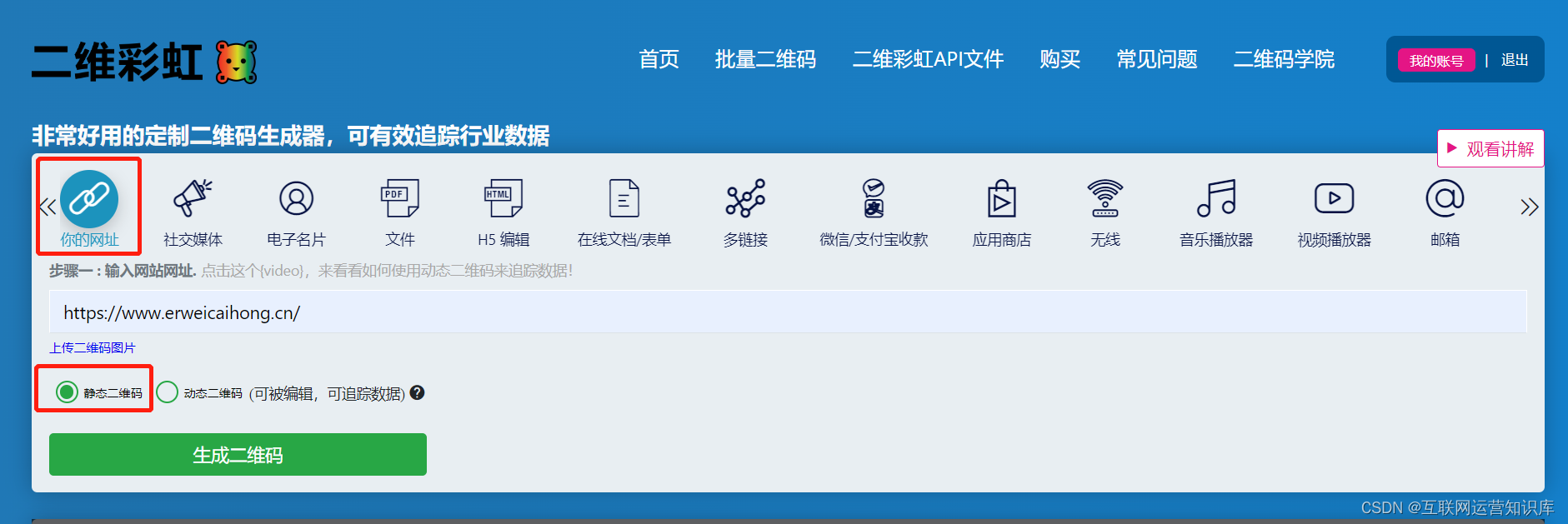Select the 邮箱 email @ icon
The height and width of the screenshot is (524, 1568).
[1445, 198]
